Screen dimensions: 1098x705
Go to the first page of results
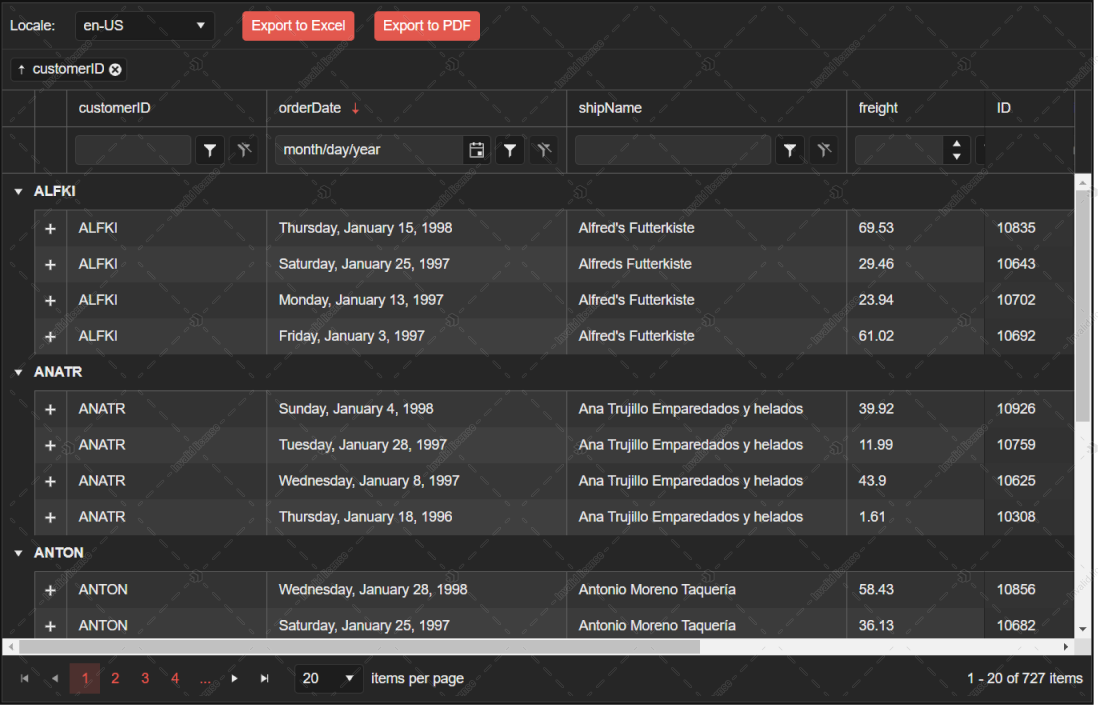click(25, 678)
